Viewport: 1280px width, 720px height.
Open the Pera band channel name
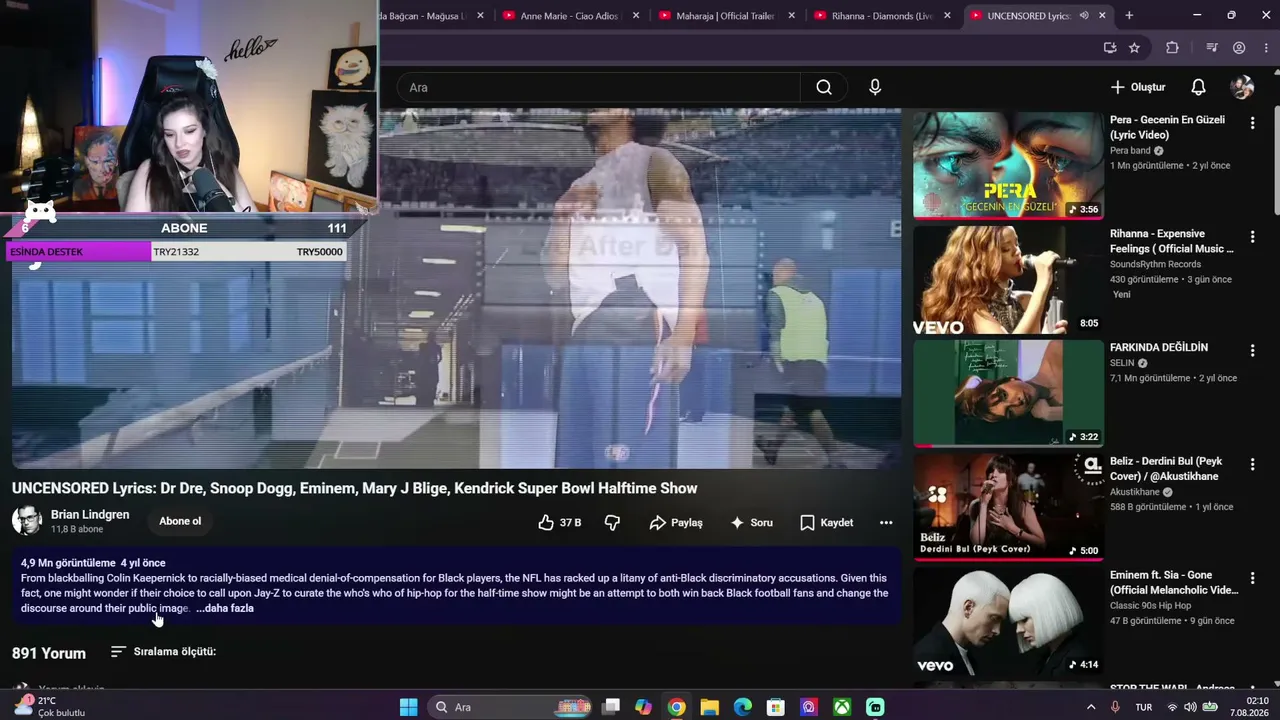pyautogui.click(x=1130, y=151)
